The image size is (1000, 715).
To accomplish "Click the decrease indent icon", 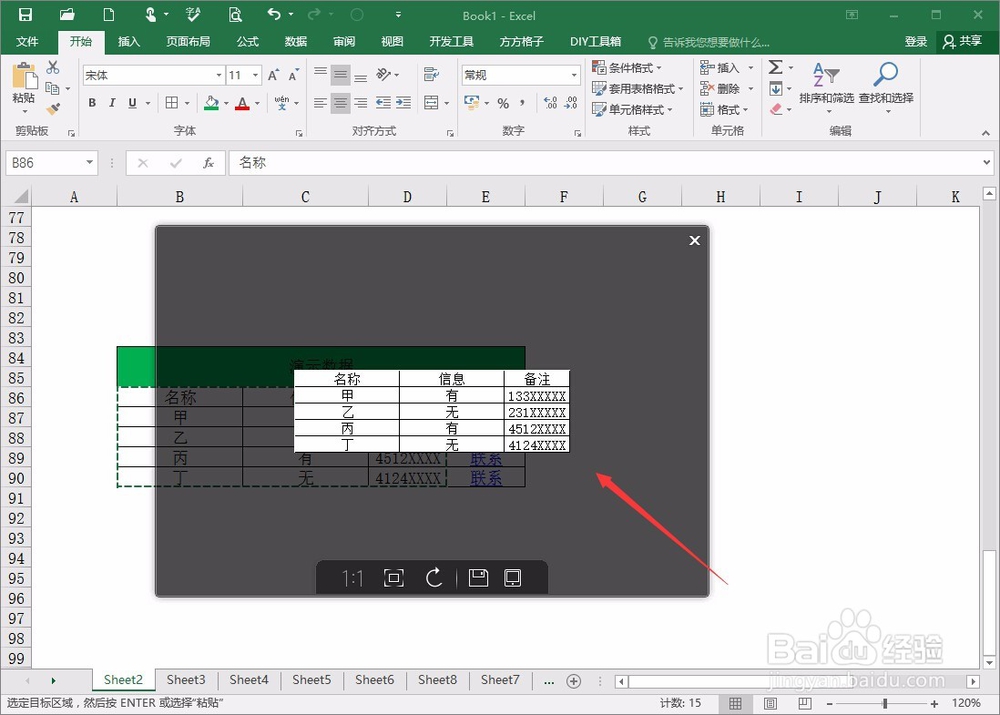I will pyautogui.click(x=383, y=103).
